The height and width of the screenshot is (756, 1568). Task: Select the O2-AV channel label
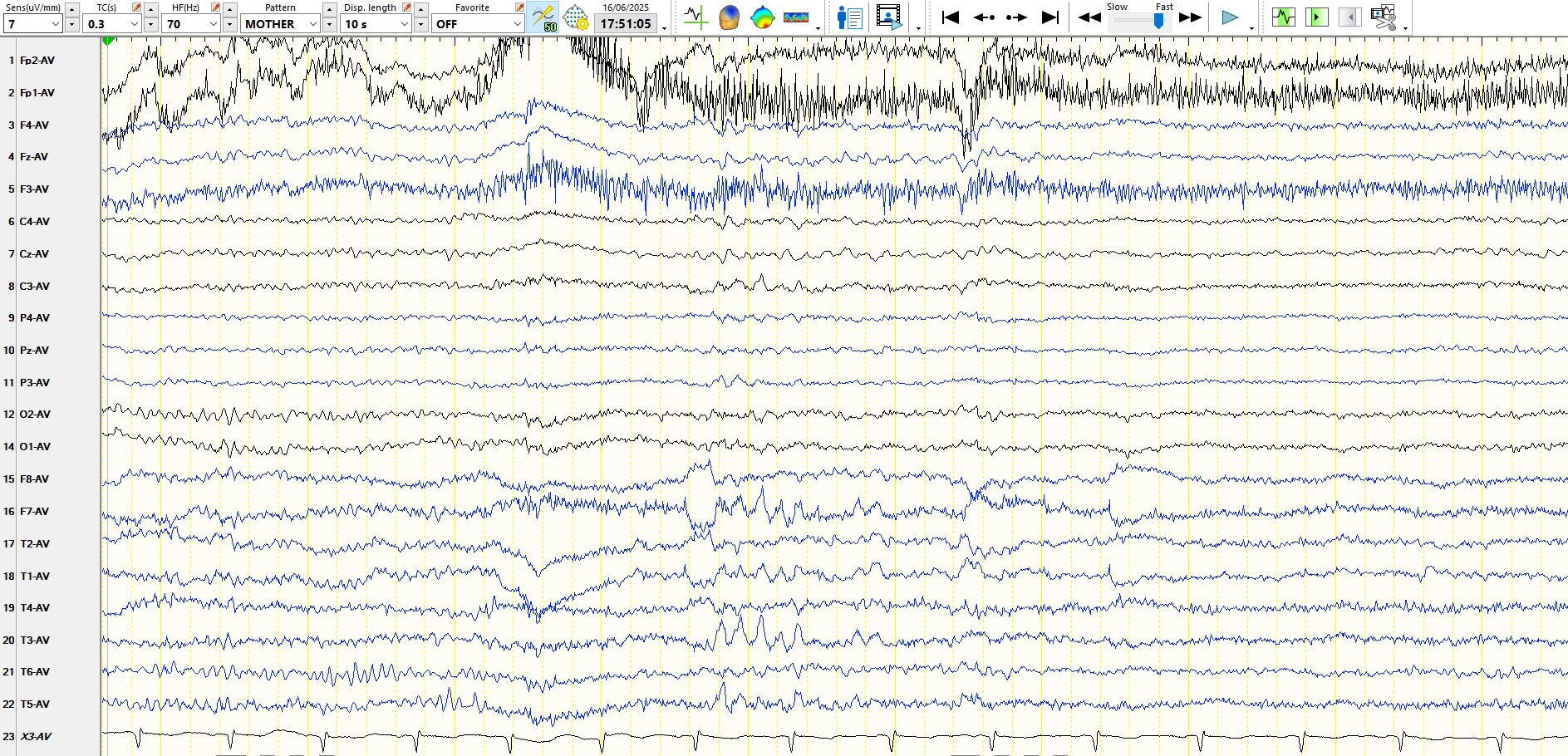(x=35, y=415)
